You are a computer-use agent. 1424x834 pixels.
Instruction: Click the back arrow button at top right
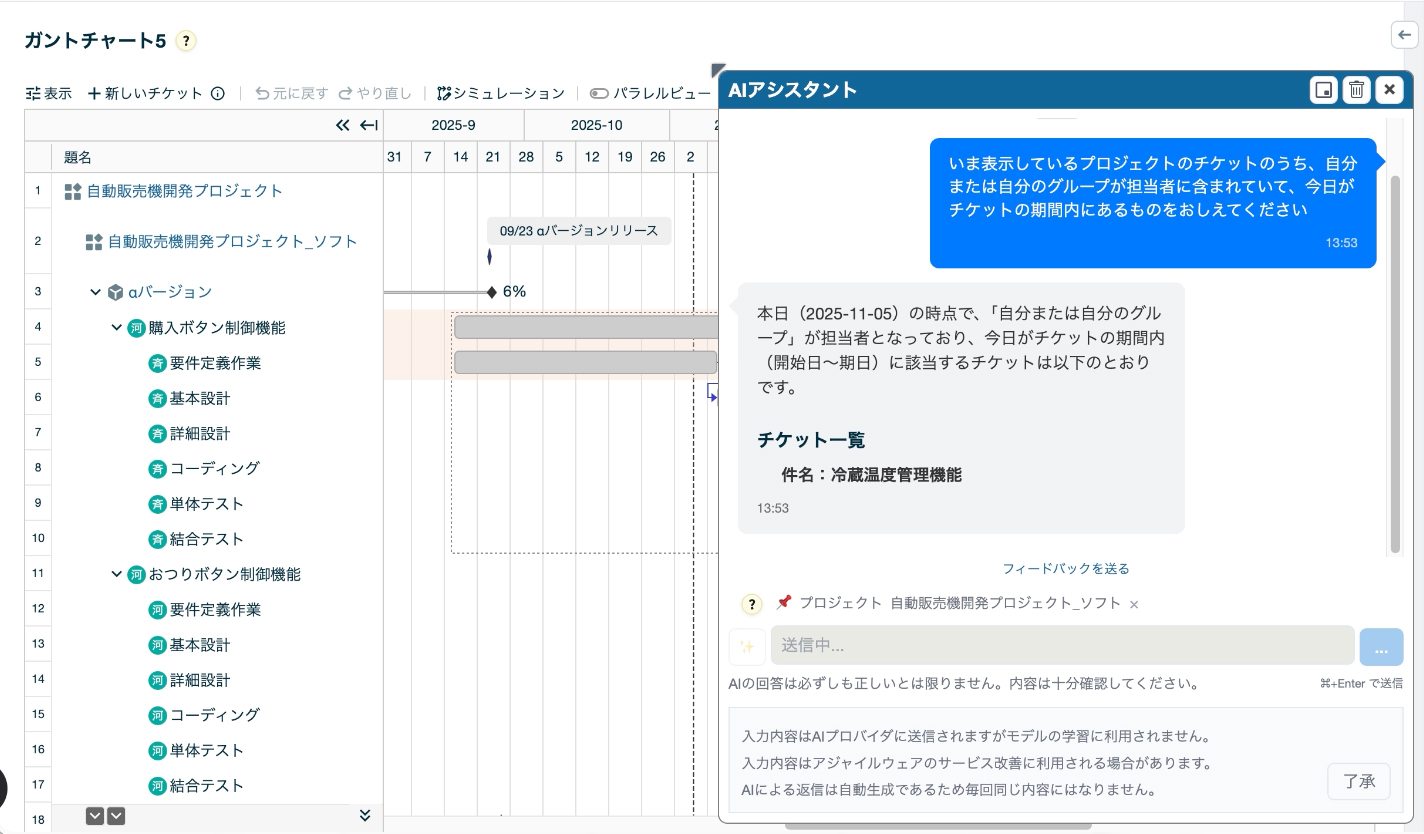(1404, 35)
